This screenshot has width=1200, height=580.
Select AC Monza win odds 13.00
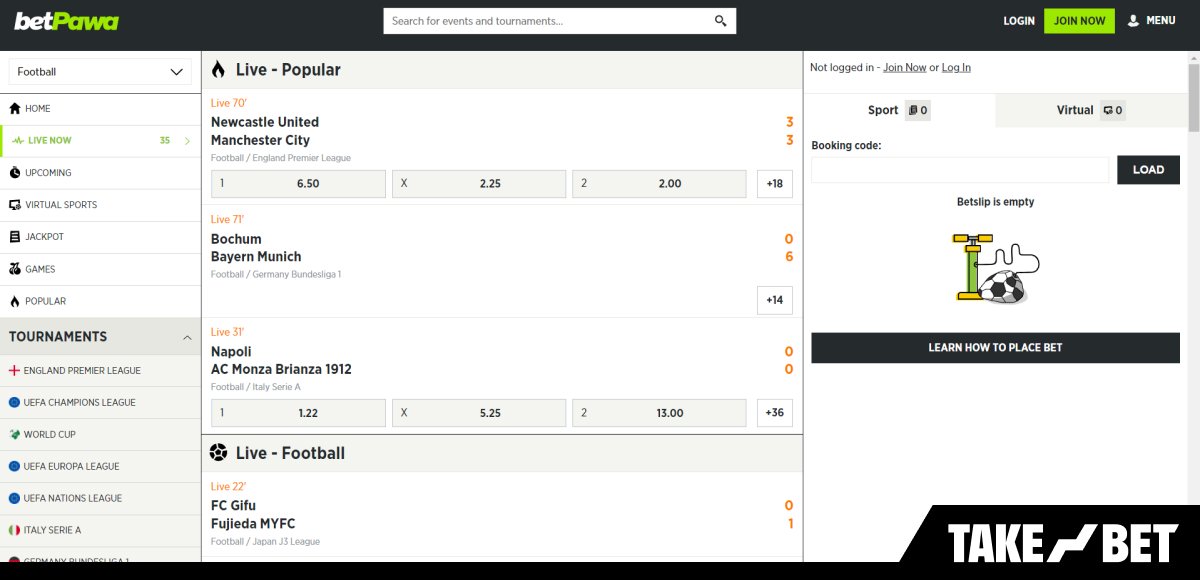[659, 413]
